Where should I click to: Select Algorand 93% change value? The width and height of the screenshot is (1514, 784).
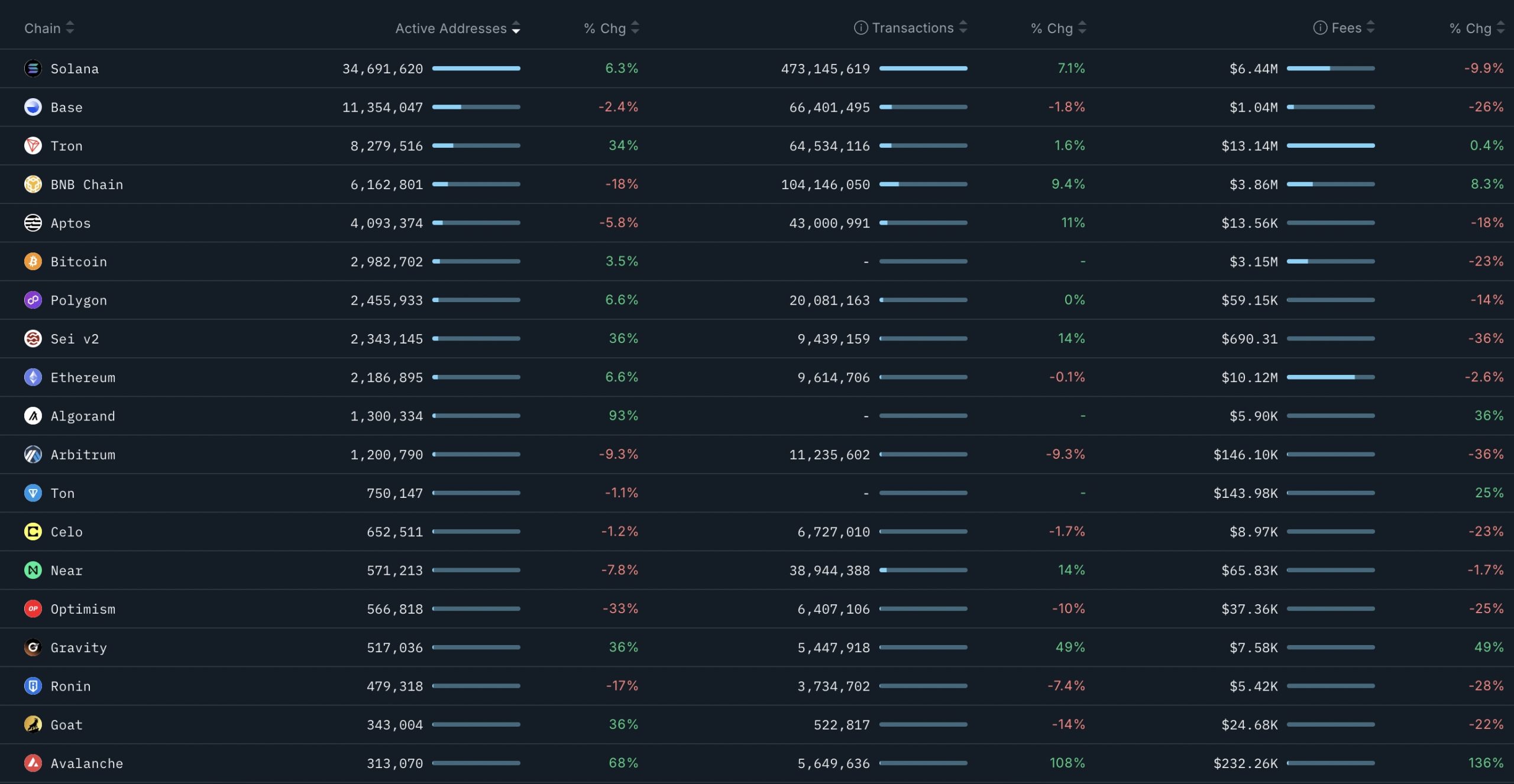click(623, 416)
